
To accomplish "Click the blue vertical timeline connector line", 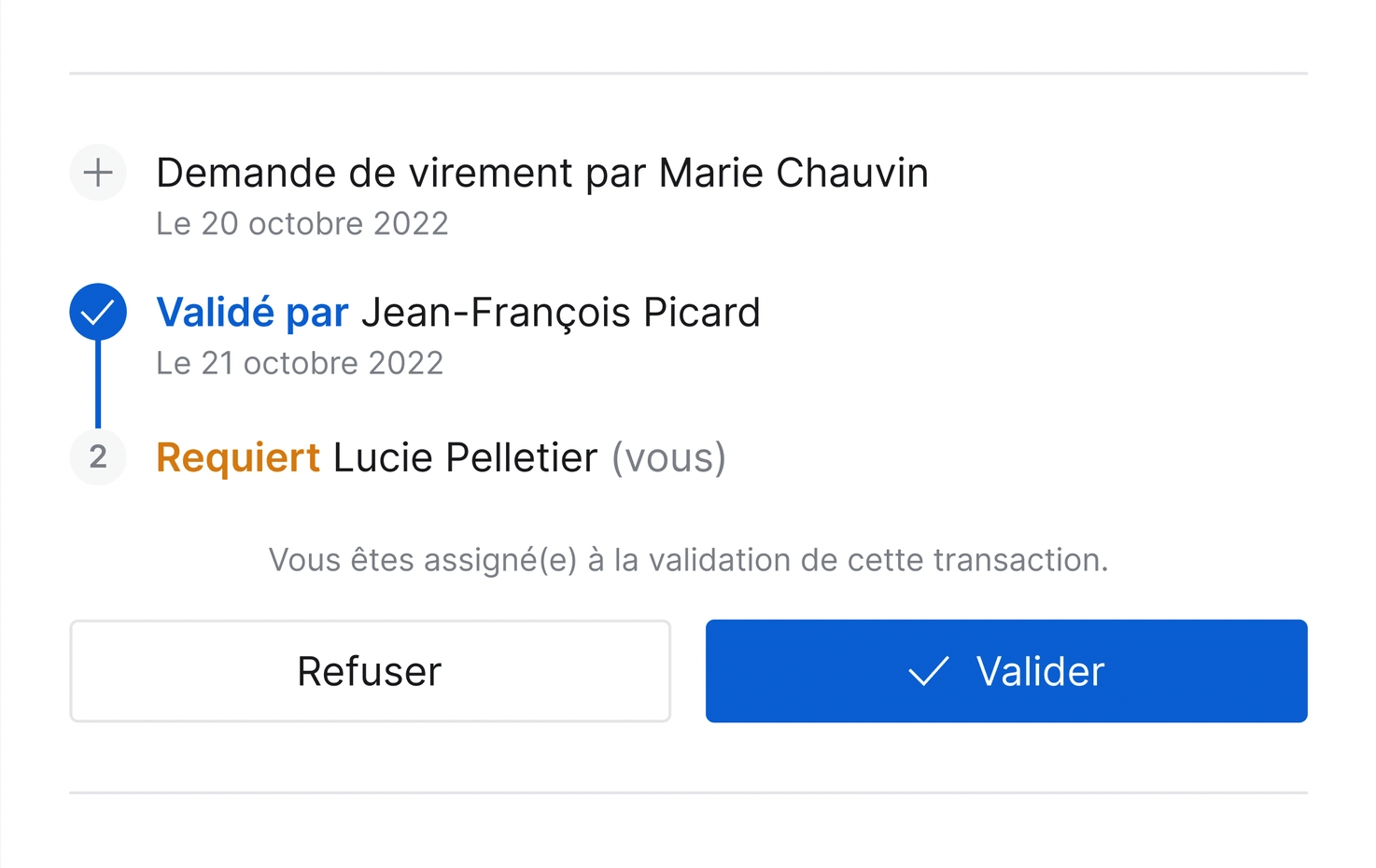I will click(x=98, y=383).
